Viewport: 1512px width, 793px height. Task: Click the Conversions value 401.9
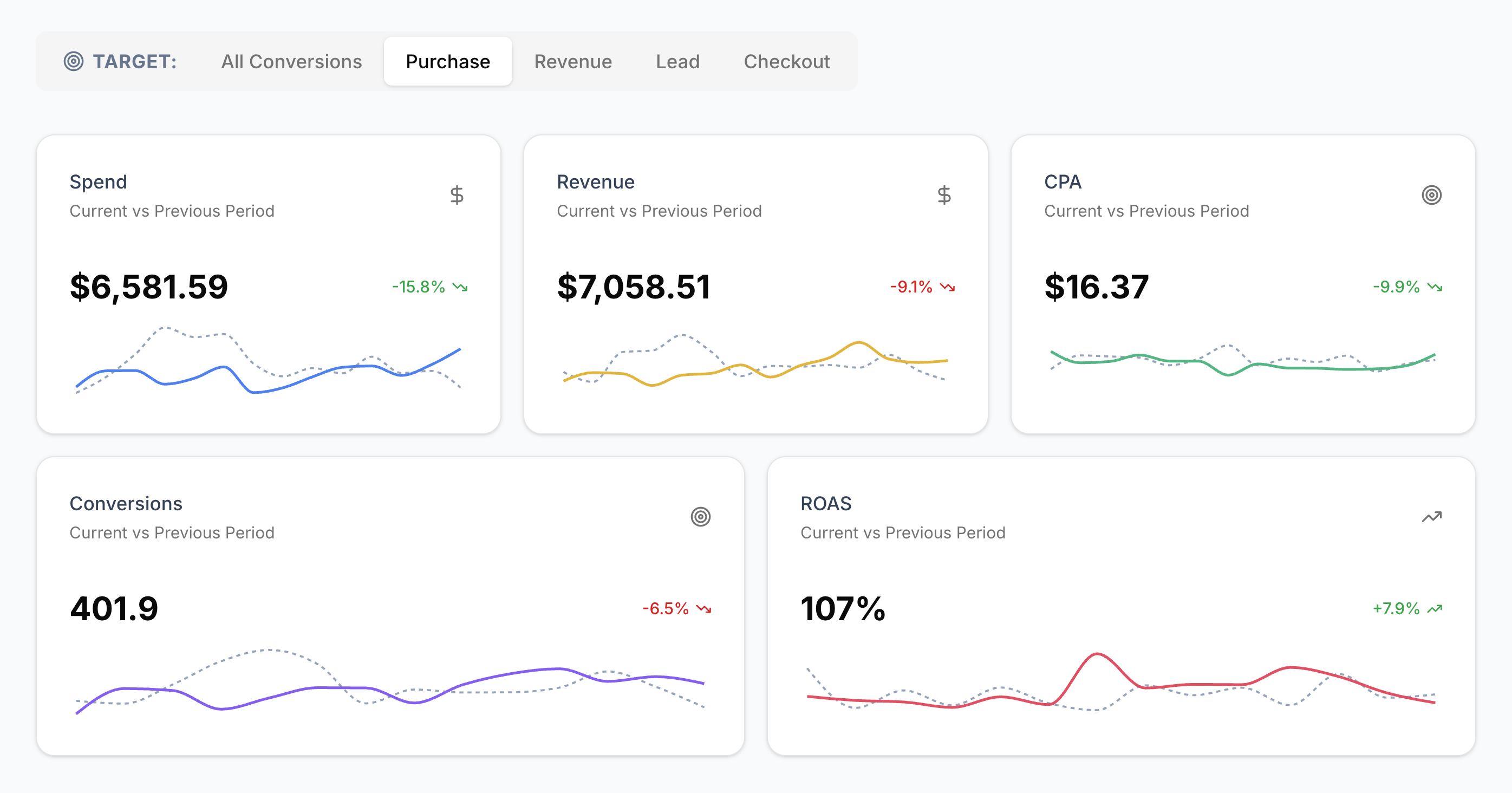(x=114, y=609)
